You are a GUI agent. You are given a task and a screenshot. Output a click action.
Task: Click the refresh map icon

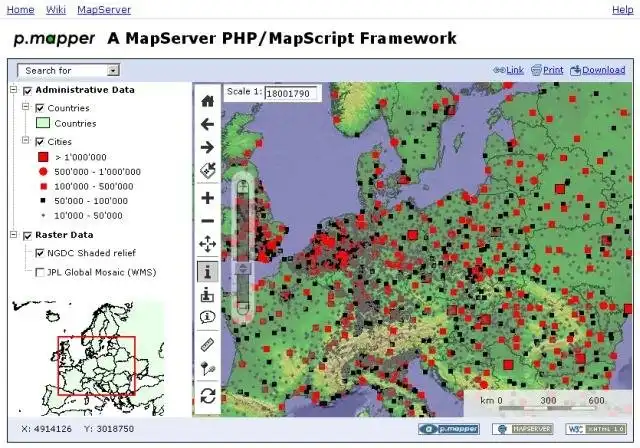208,396
